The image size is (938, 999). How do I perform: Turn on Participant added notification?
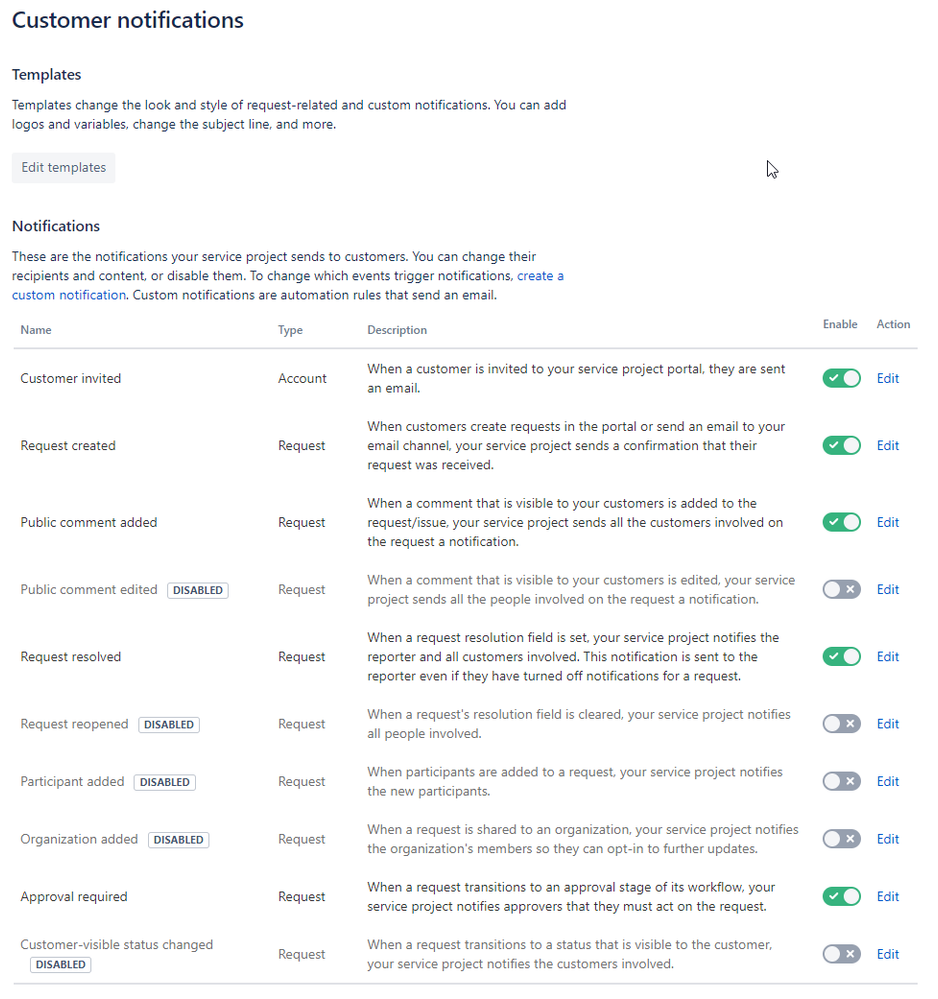[841, 781]
